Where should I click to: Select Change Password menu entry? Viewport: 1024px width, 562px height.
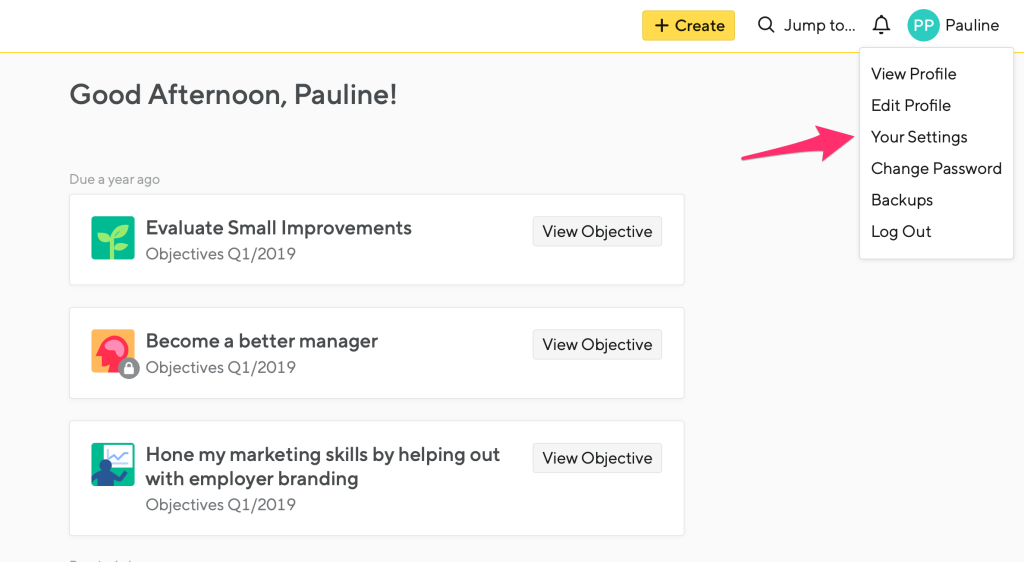936,168
